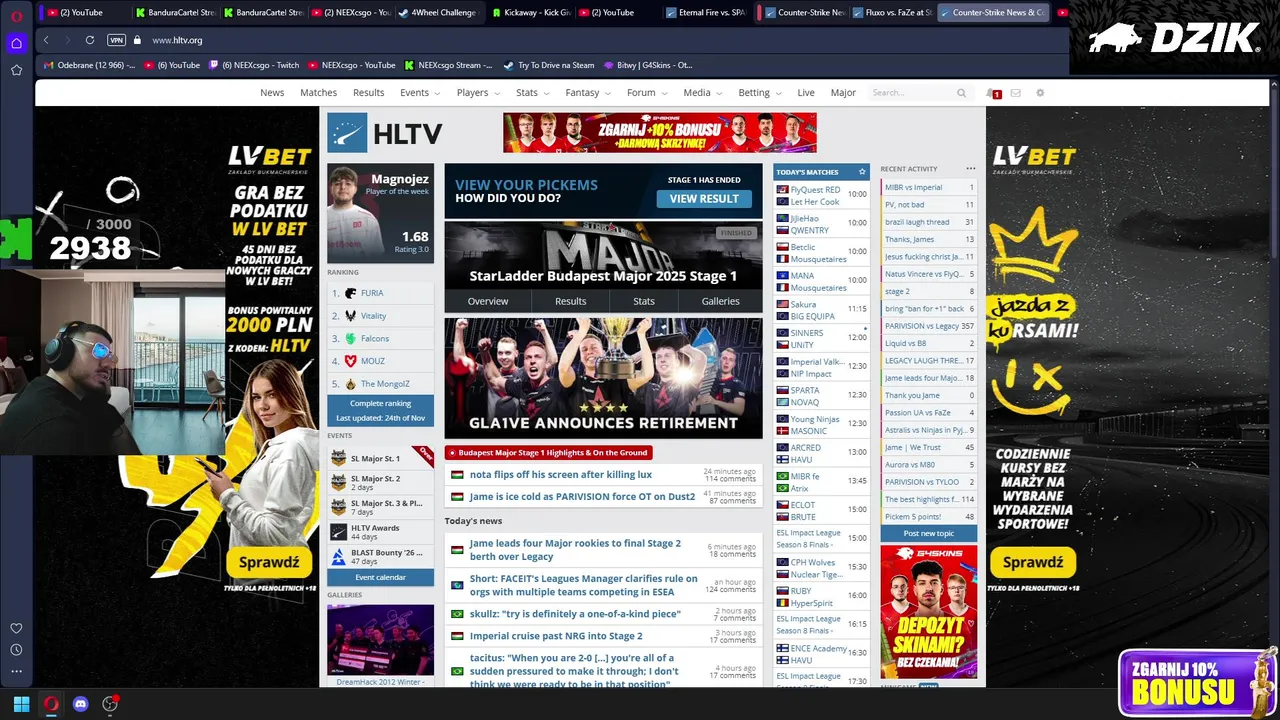Open the Windows Start button
Image resolution: width=1280 pixels, height=720 pixels.
21,704
